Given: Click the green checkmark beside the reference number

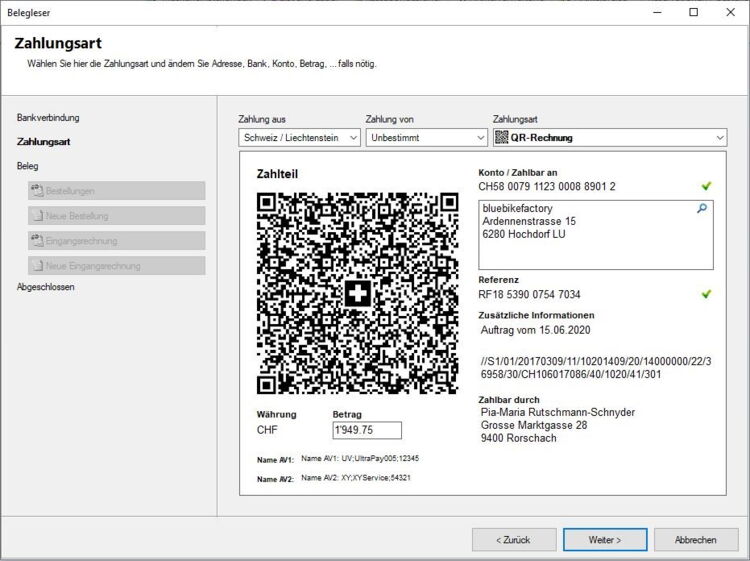Looking at the screenshot, I should pos(707,294).
